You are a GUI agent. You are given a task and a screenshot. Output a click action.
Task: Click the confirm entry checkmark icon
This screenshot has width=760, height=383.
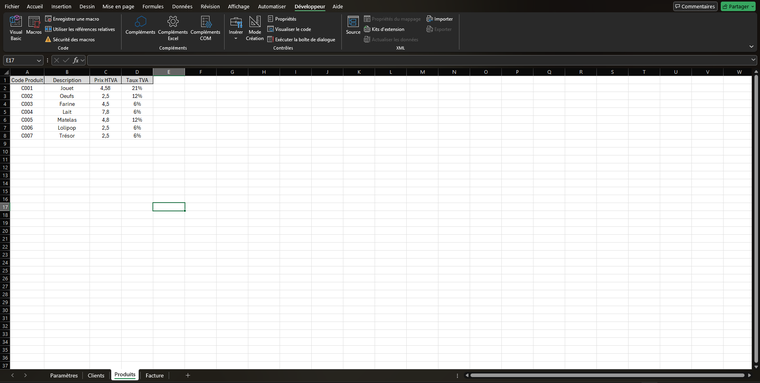coord(66,61)
